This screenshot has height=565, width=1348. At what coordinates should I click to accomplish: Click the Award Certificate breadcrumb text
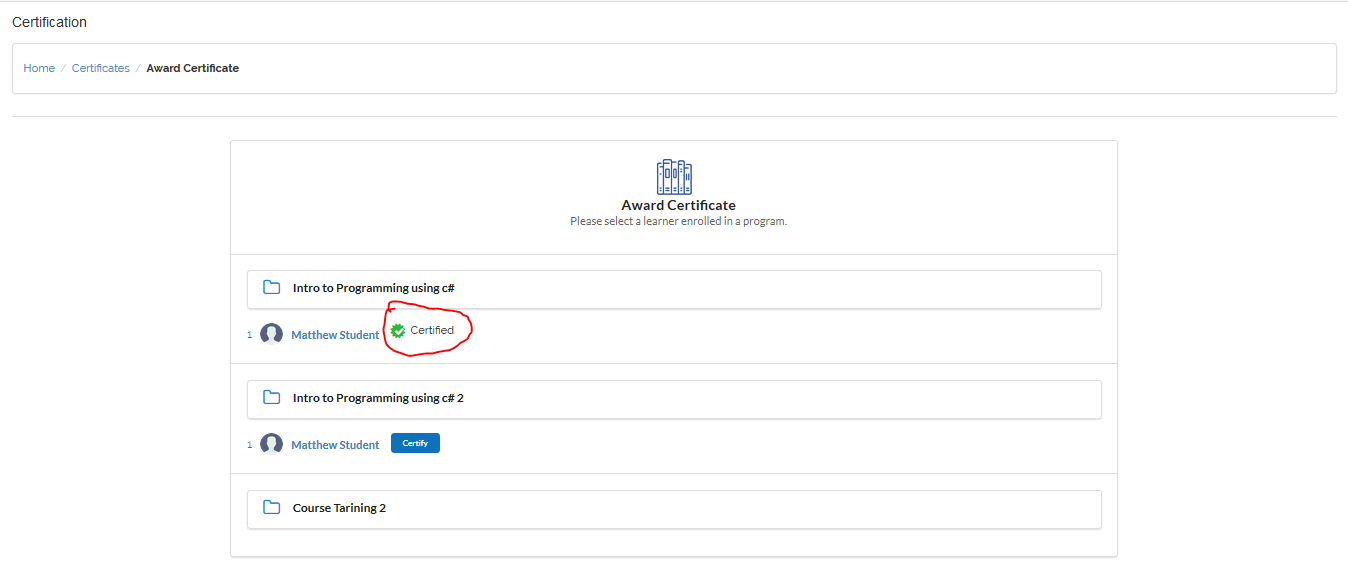click(193, 68)
